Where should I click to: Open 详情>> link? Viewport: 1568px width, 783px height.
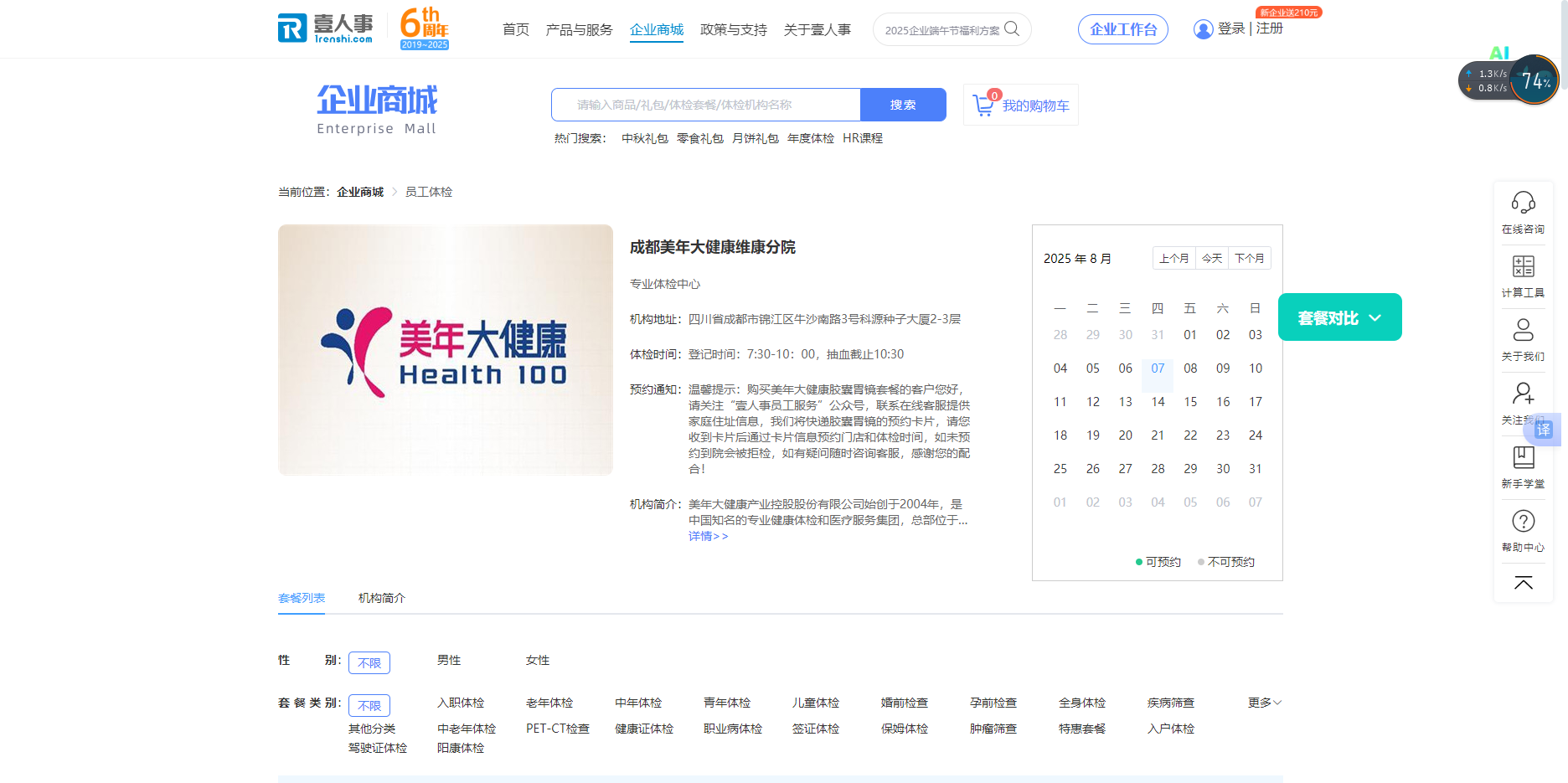tap(708, 536)
